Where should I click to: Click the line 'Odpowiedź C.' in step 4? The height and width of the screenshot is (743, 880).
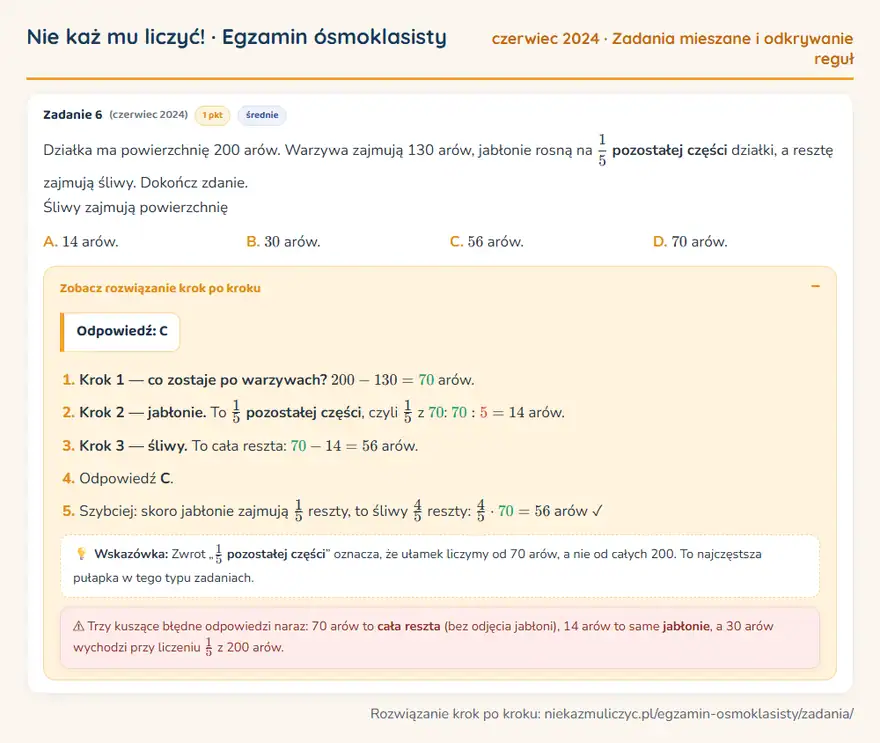pos(126,479)
